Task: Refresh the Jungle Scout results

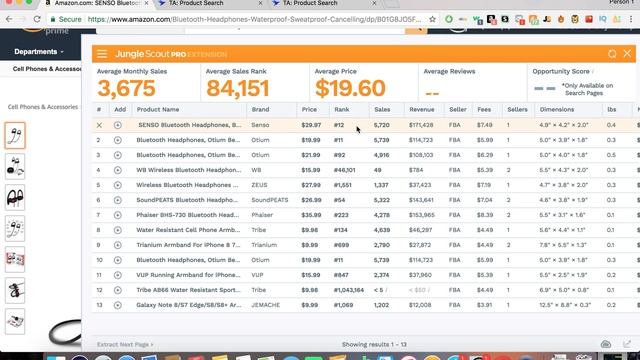Action: point(612,54)
